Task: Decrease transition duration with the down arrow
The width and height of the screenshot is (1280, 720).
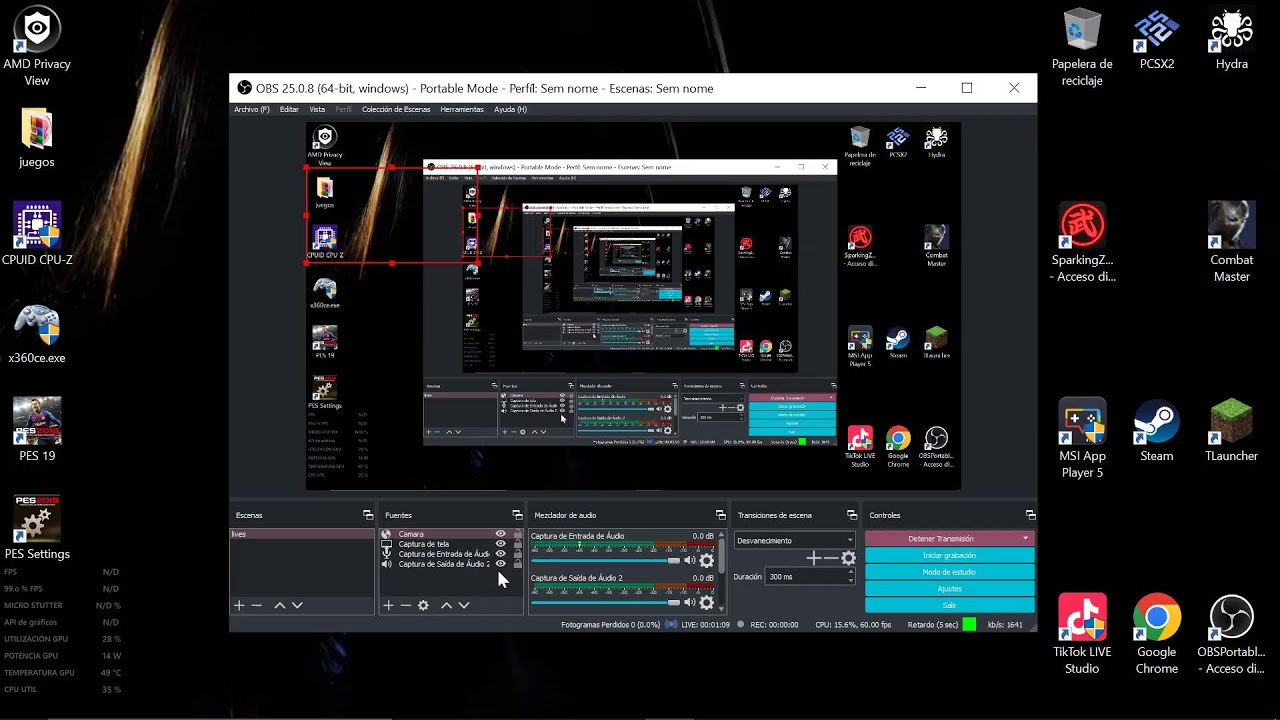Action: coord(850,580)
